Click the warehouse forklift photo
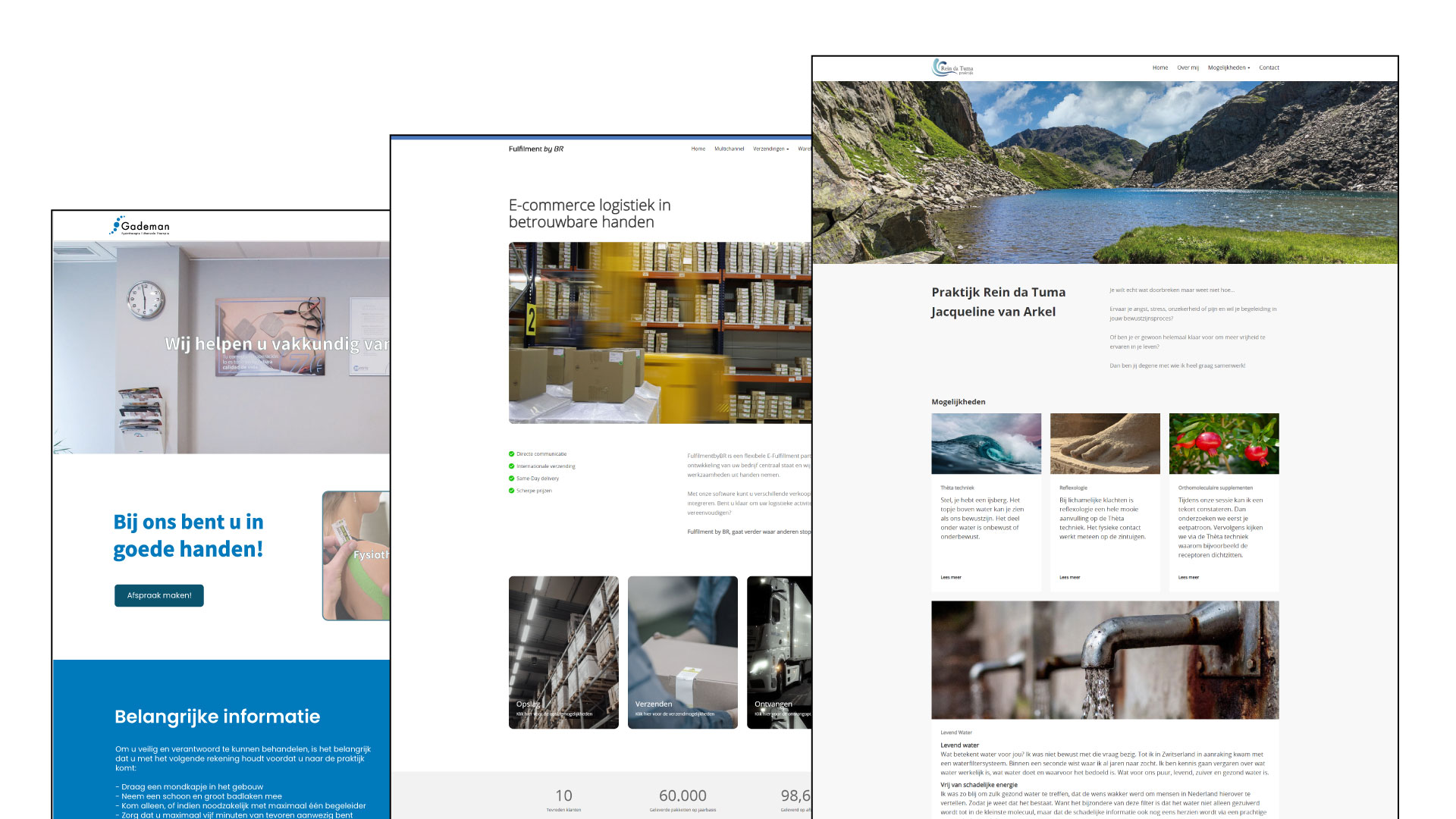This screenshot has width=1456, height=819. [x=660, y=333]
